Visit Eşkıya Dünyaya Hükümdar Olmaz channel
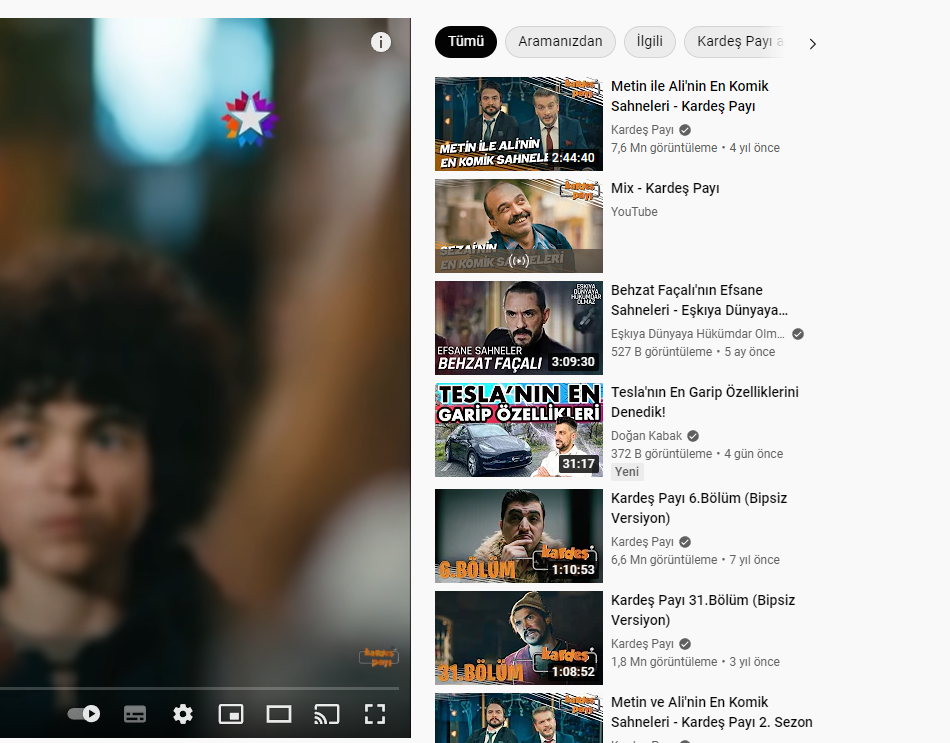 (x=697, y=334)
